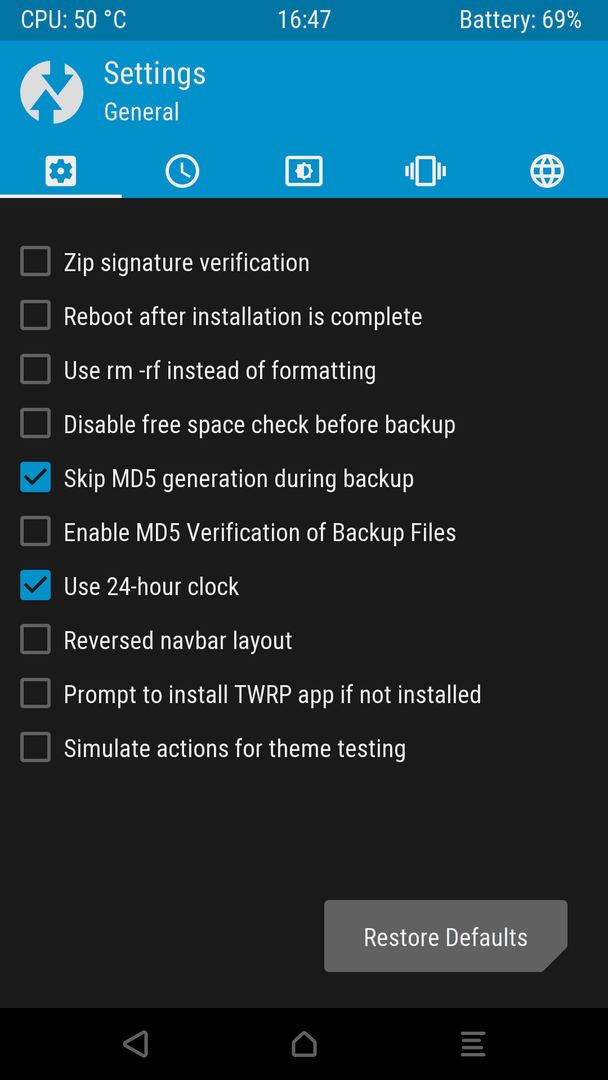Open the Vibration settings tab
Screen dimensions: 608x1080
[426, 171]
